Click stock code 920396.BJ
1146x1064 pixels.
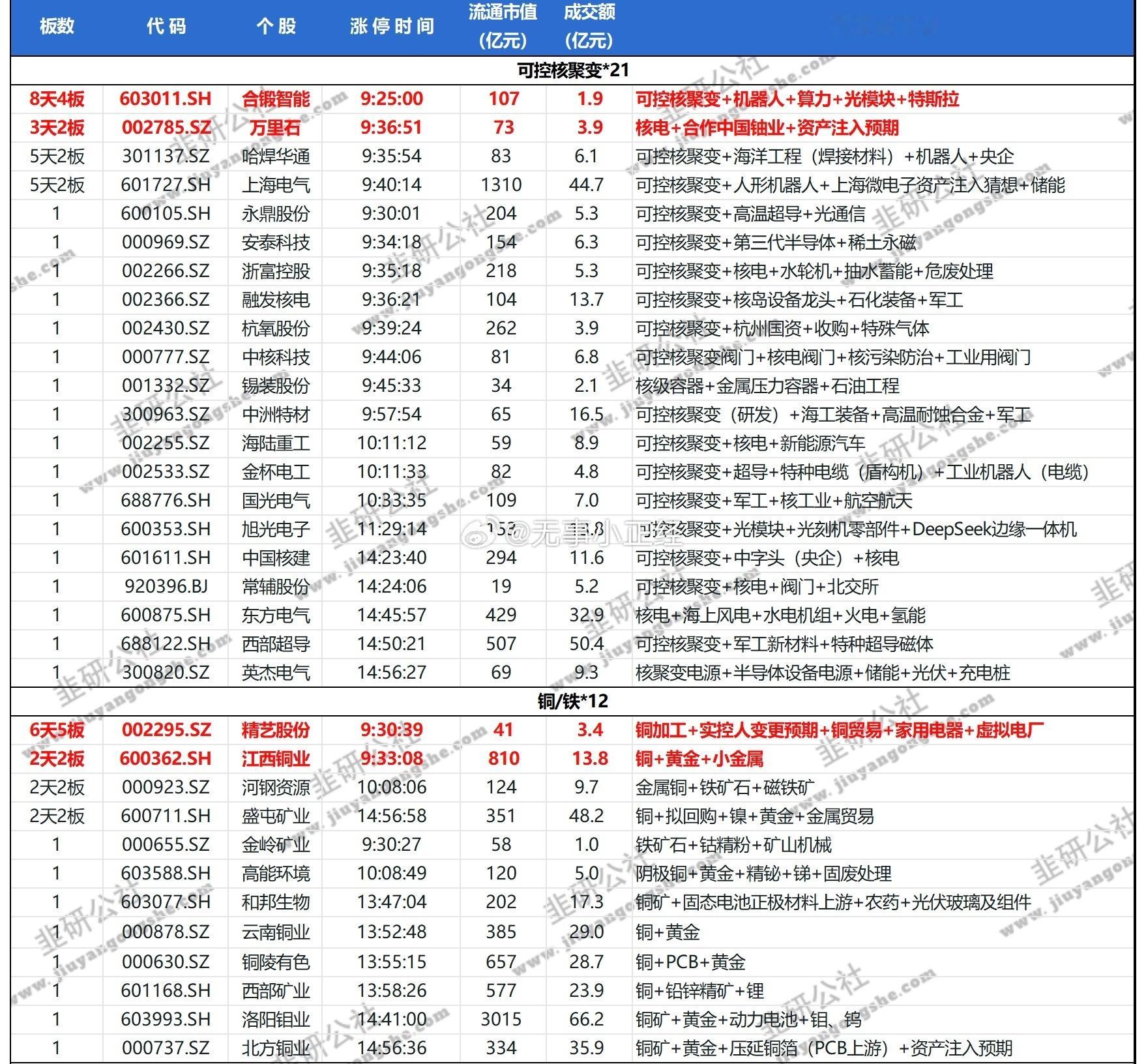click(x=166, y=586)
